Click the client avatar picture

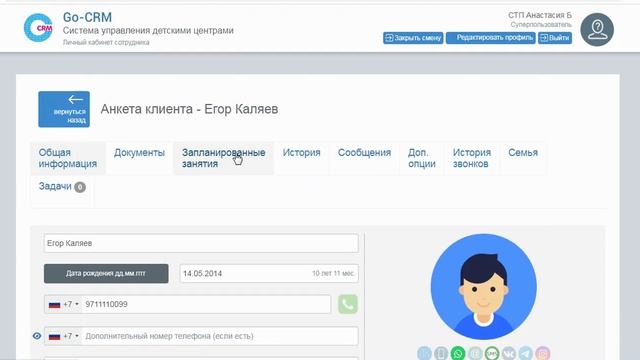click(x=484, y=287)
